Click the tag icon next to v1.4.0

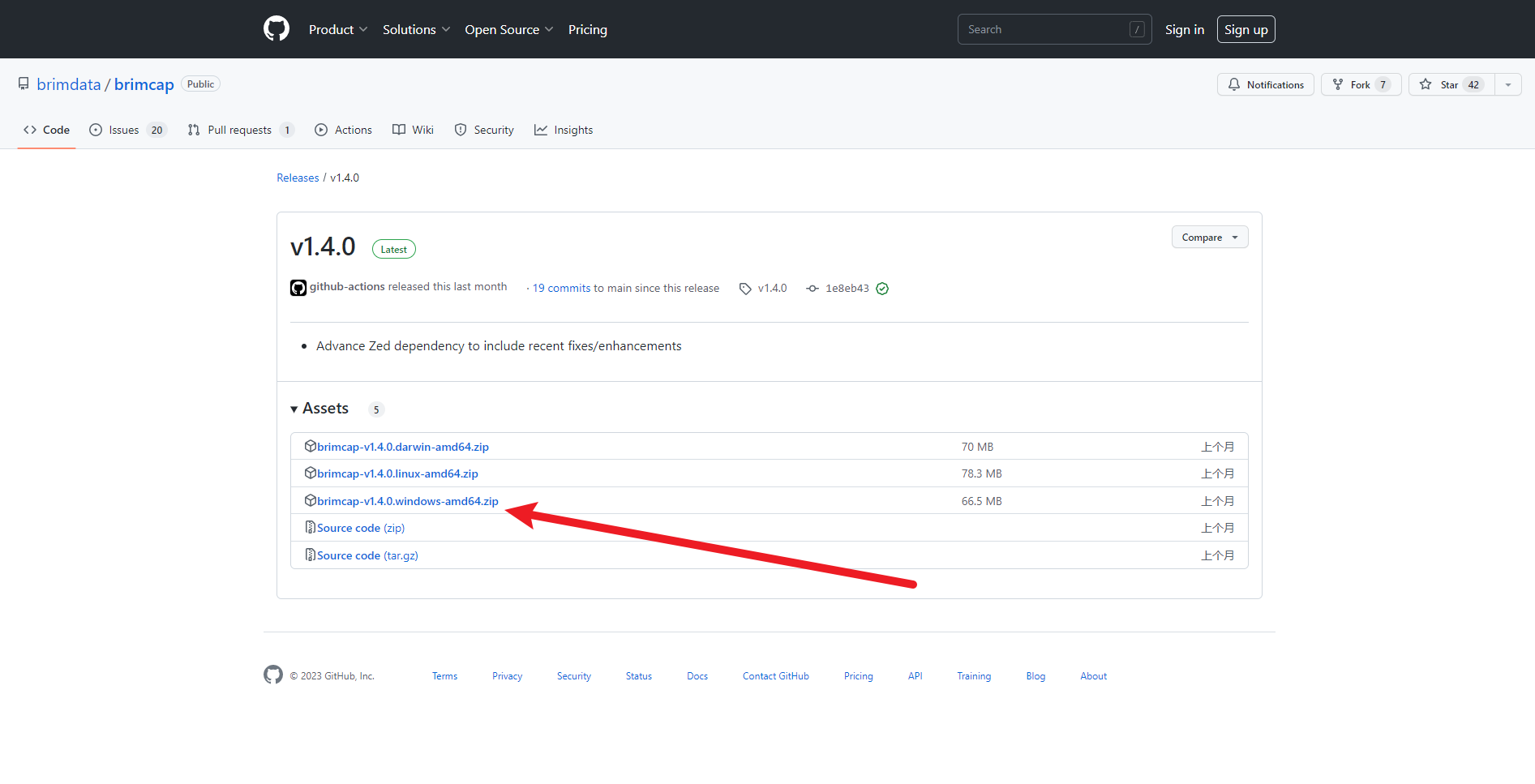745,289
